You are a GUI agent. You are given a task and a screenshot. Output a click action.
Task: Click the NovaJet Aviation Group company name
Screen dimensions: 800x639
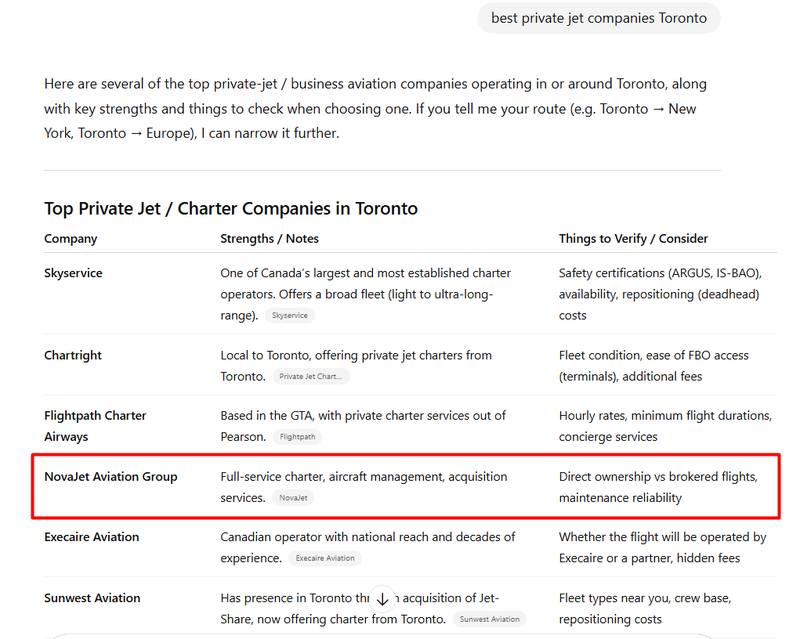coord(111,477)
